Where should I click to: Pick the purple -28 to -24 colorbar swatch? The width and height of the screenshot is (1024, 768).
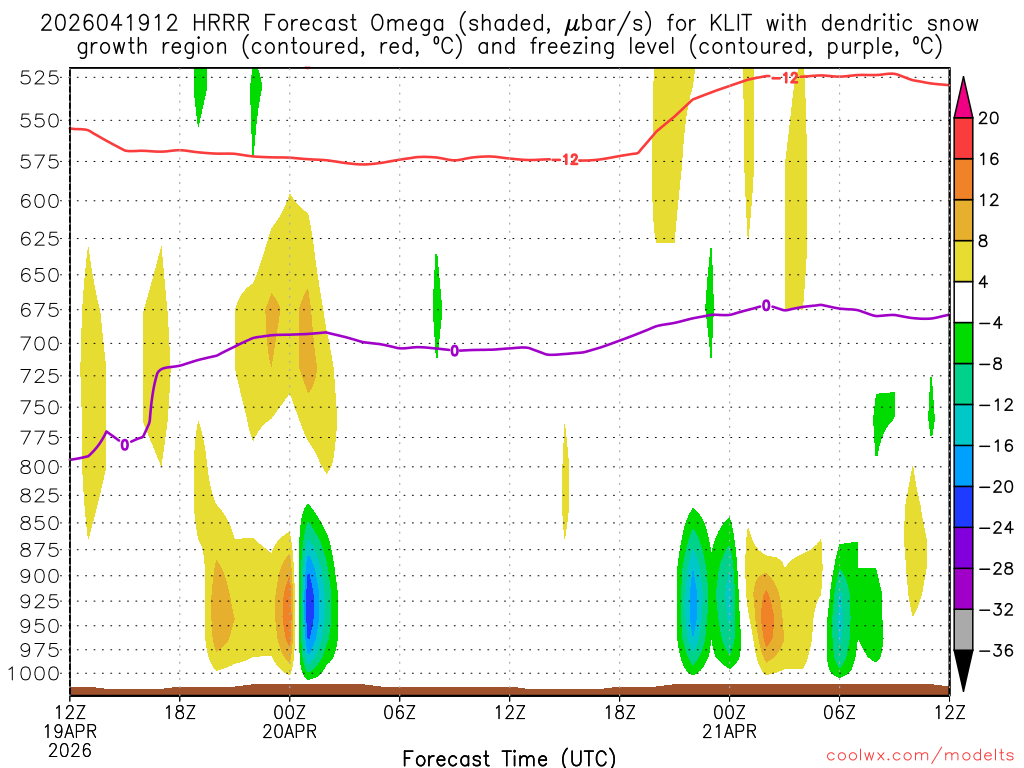click(963, 548)
